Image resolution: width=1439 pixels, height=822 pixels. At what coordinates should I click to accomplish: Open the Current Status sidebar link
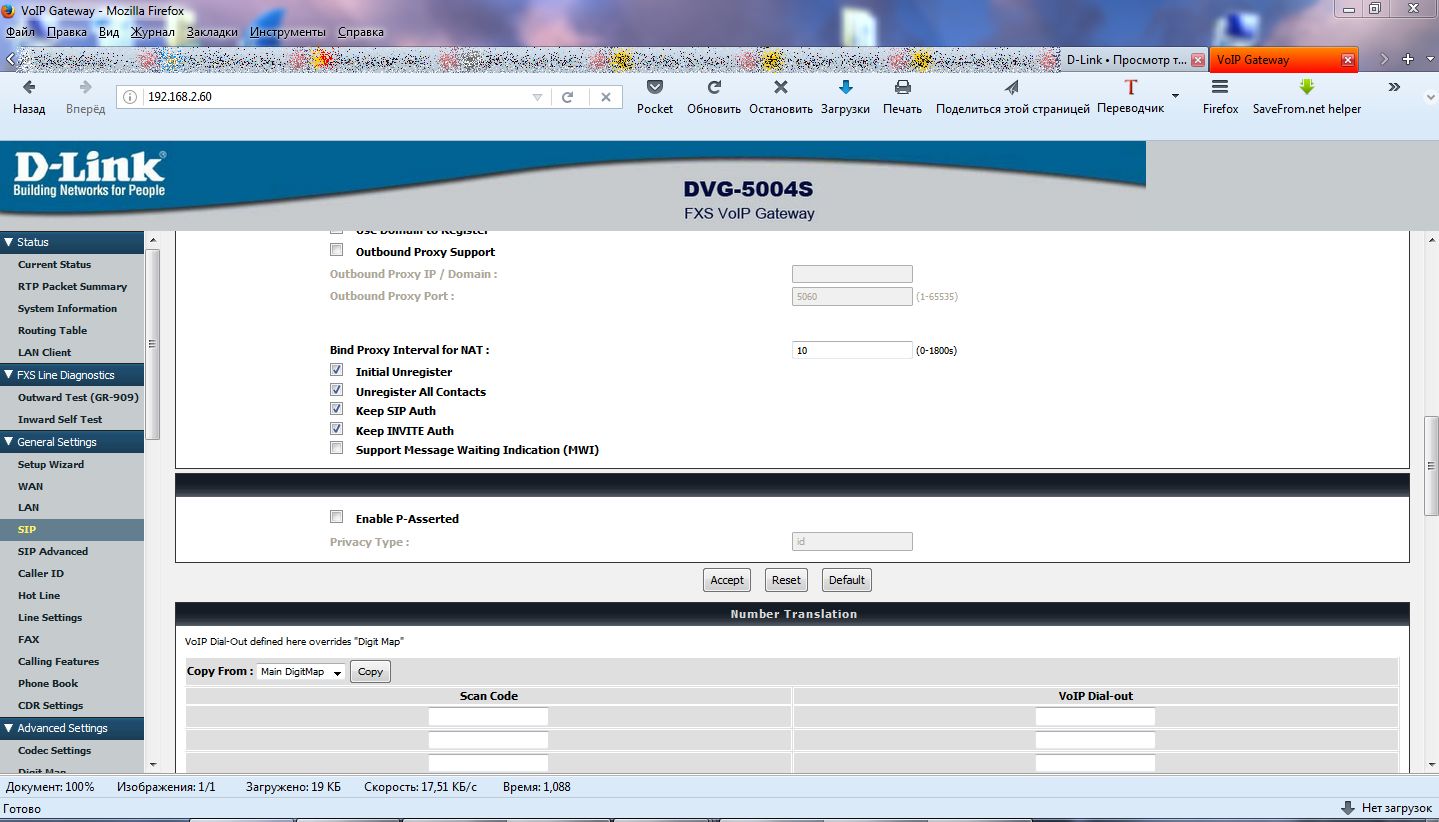pos(54,264)
